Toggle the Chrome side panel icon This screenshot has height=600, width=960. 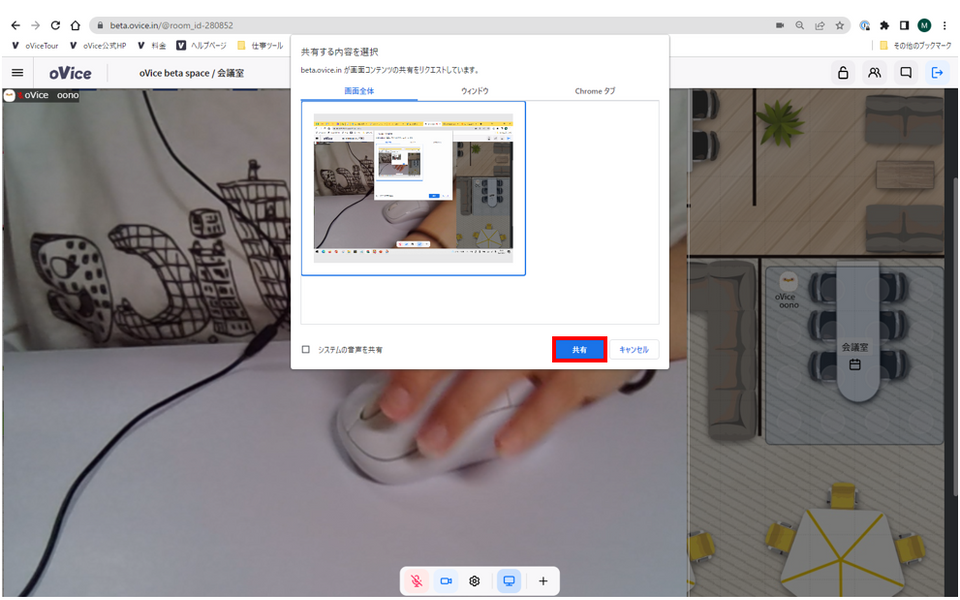904,26
